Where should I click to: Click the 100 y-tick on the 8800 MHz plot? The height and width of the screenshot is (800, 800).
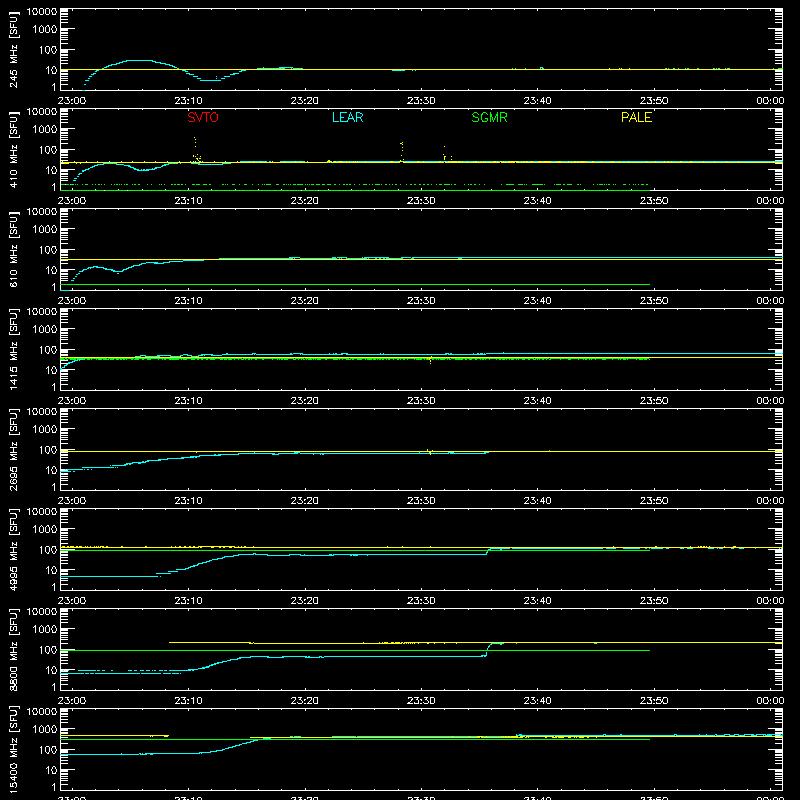tap(47, 650)
